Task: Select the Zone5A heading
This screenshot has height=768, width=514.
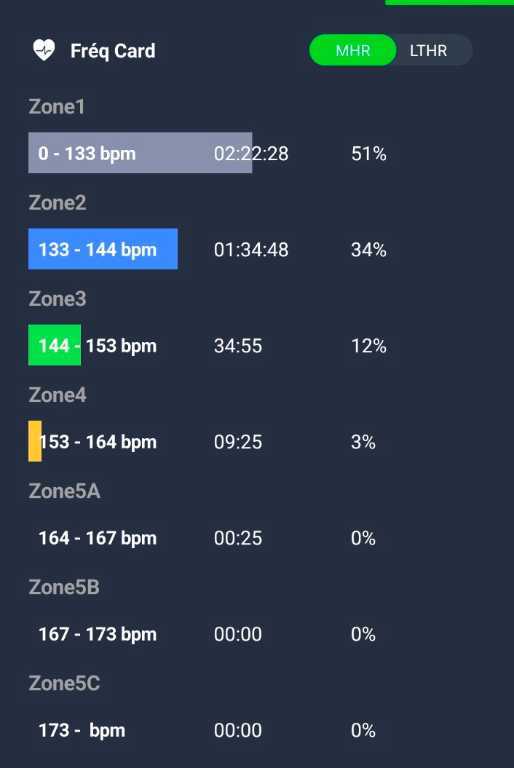Action: point(65,491)
